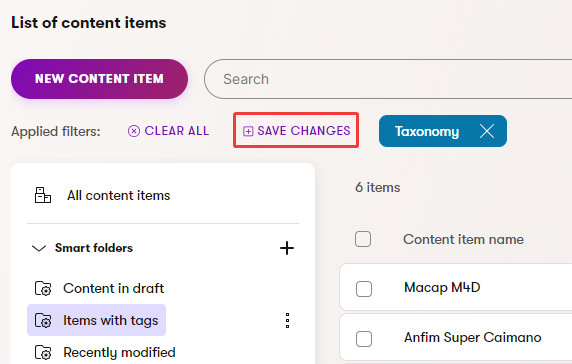Click the Items with tags folder icon
This screenshot has height=364, width=572.
click(x=43, y=321)
